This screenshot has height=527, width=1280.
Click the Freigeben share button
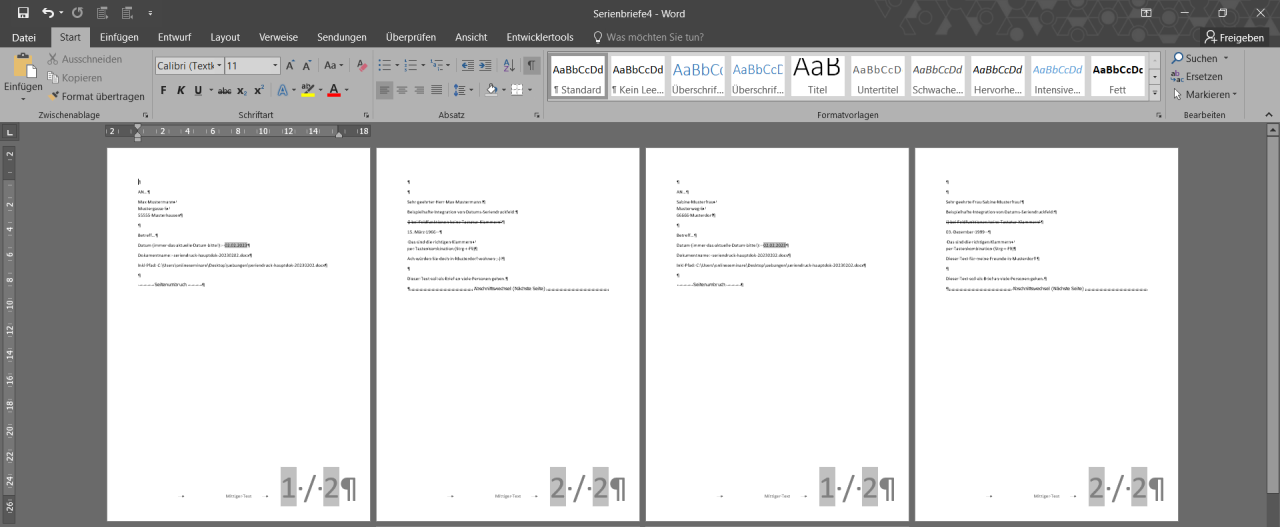[1236, 37]
